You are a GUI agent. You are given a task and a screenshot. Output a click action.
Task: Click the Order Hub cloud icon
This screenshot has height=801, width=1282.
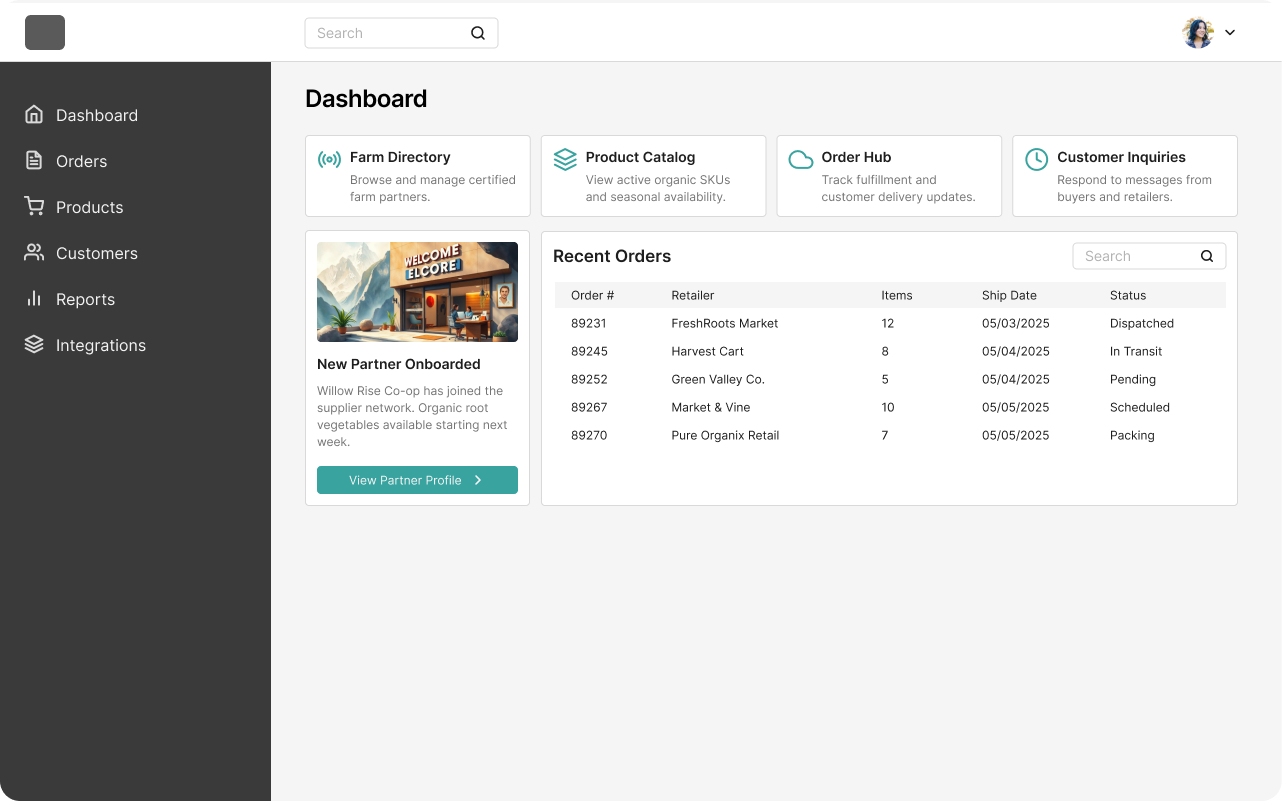801,159
